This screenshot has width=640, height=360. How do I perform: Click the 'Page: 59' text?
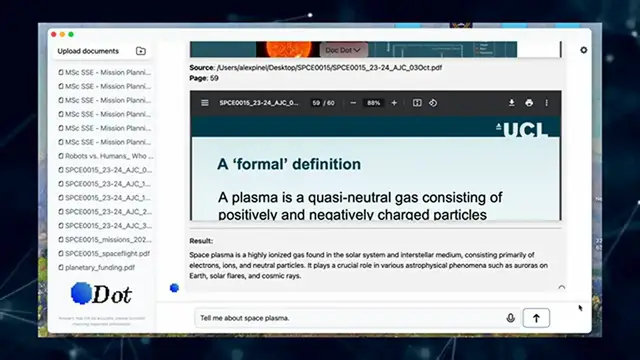point(204,78)
